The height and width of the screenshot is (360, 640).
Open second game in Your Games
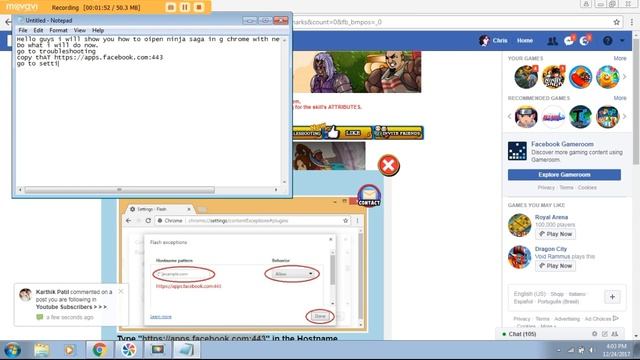pyautogui.click(x=553, y=77)
